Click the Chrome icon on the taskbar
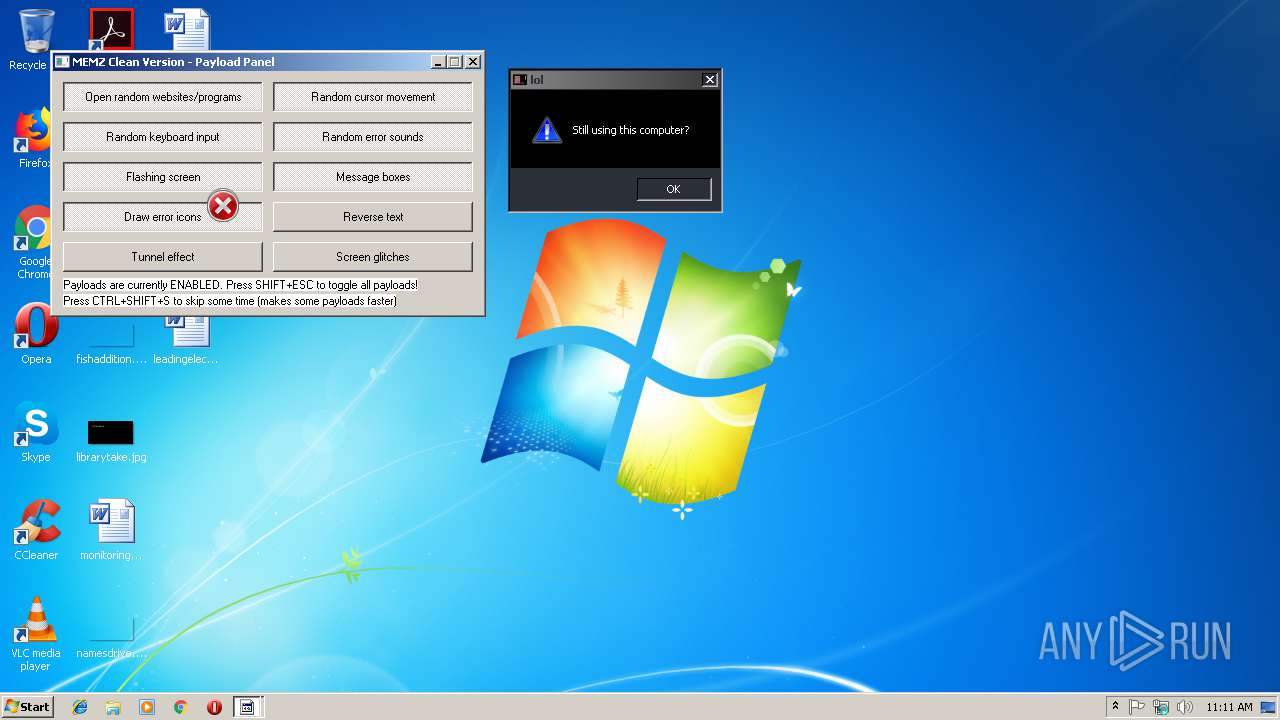The width and height of the screenshot is (1280, 720). (x=181, y=707)
